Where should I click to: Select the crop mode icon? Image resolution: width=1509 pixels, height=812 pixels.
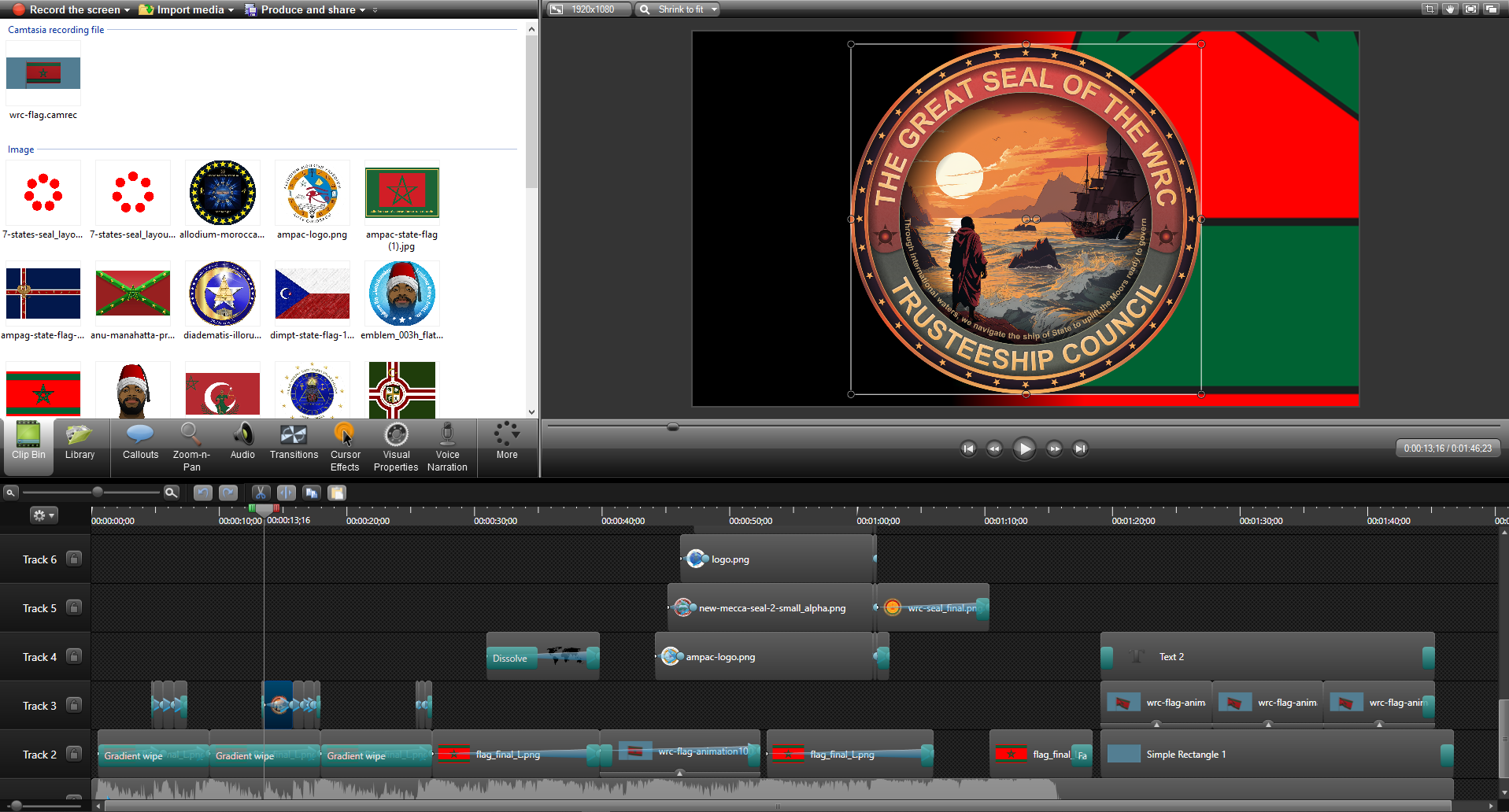click(1429, 9)
